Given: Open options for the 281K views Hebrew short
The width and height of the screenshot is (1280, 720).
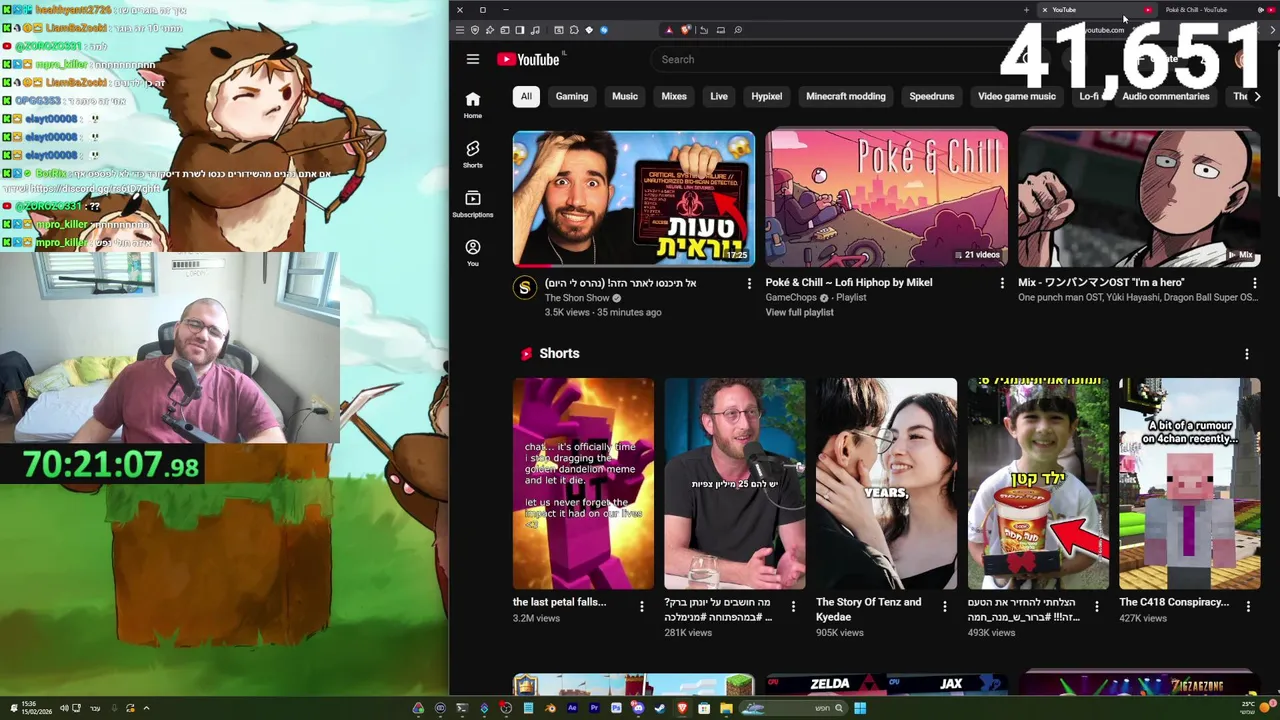Looking at the screenshot, I should pos(793,606).
